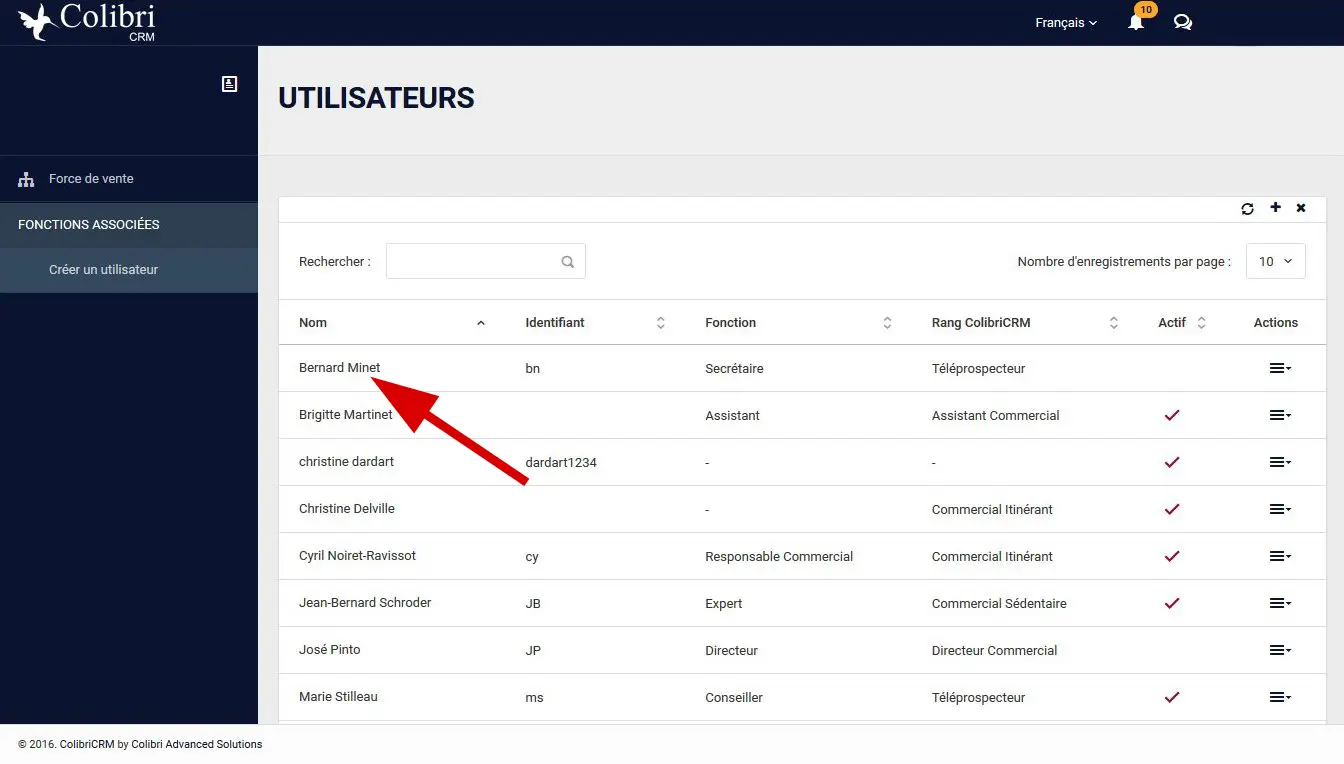Open actions menu for Cyril Noiret-Ravissot

click(1280, 556)
